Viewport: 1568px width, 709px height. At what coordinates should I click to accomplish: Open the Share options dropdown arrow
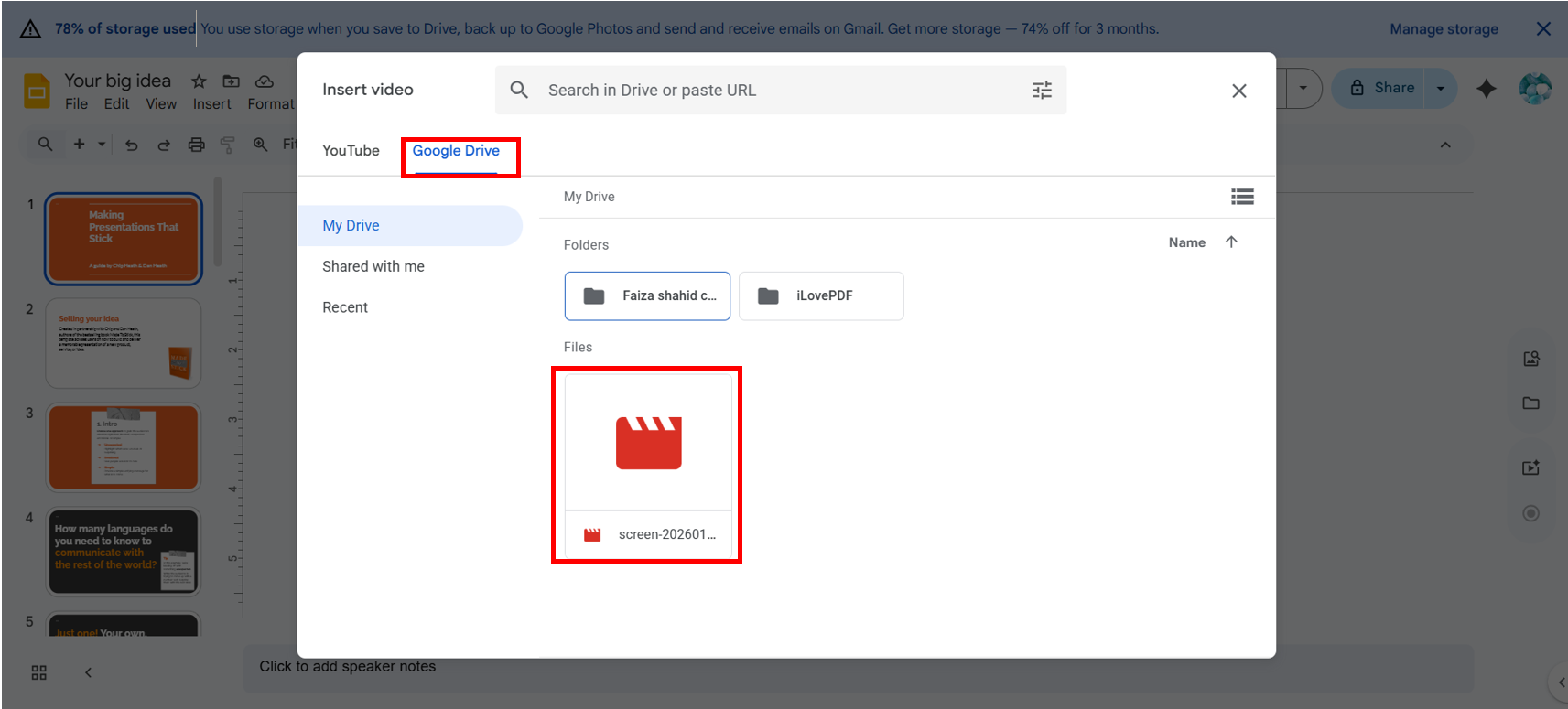point(1441,89)
